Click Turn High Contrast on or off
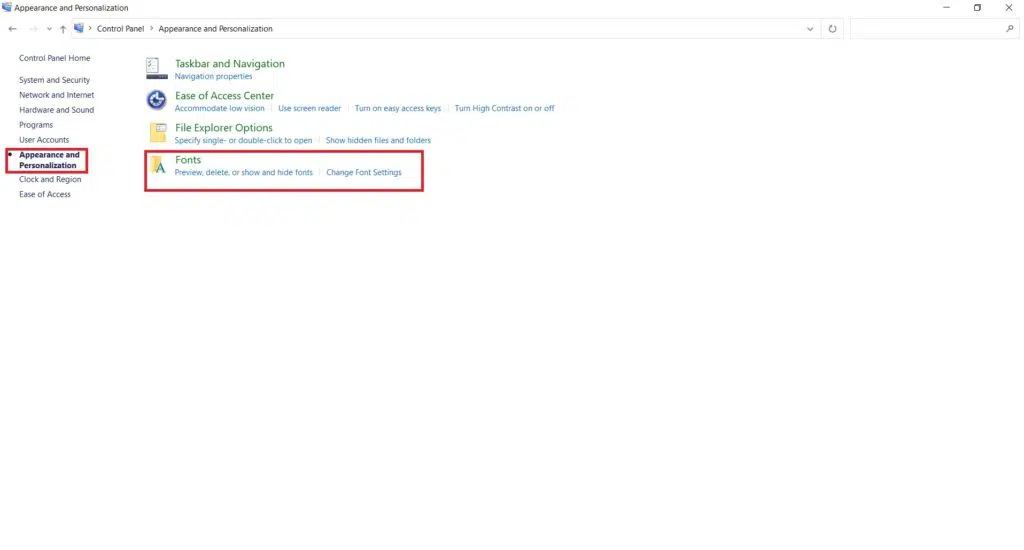Screen dimensions: 1024x550 point(504,108)
